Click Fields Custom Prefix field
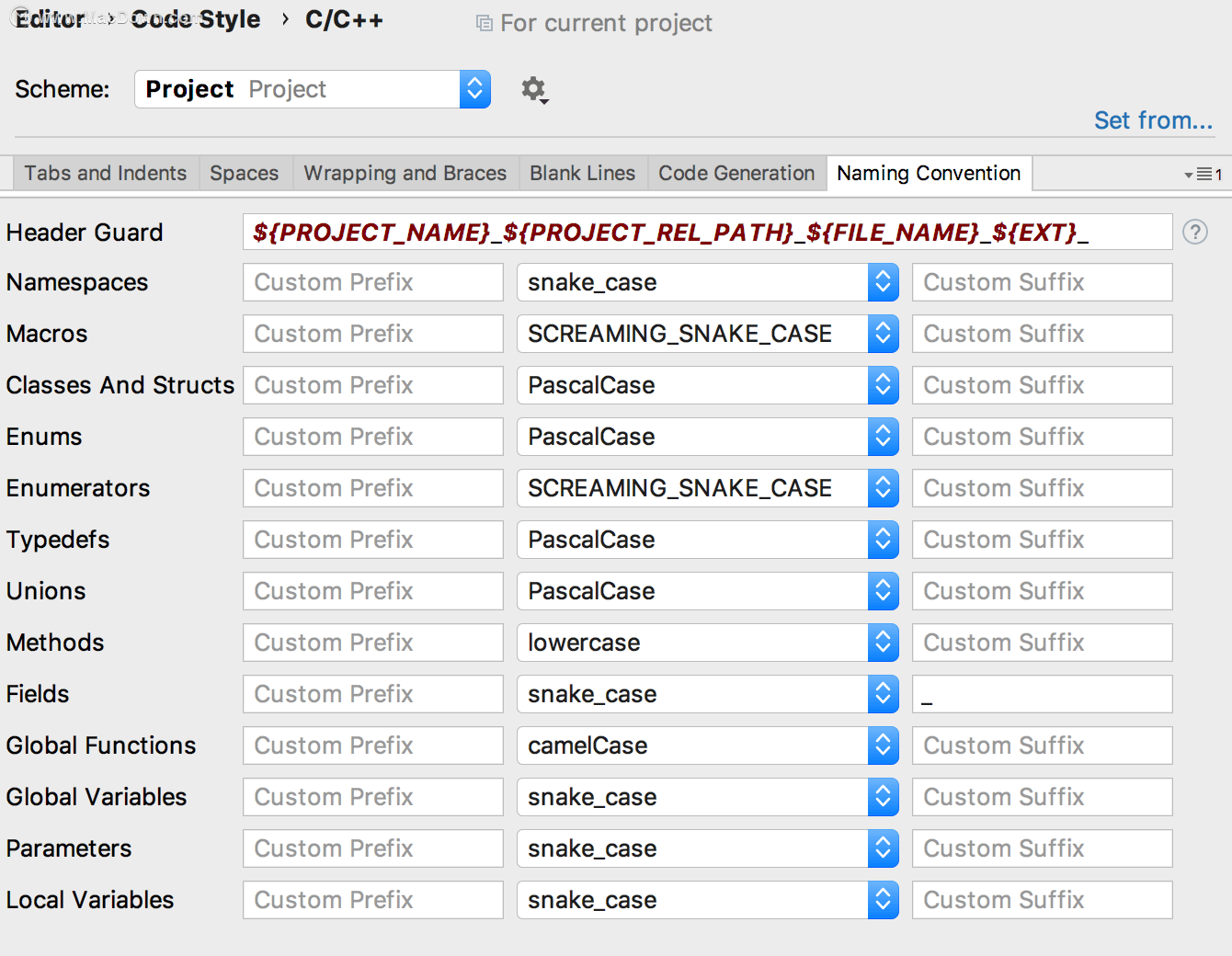This screenshot has width=1232, height=956. [x=373, y=694]
